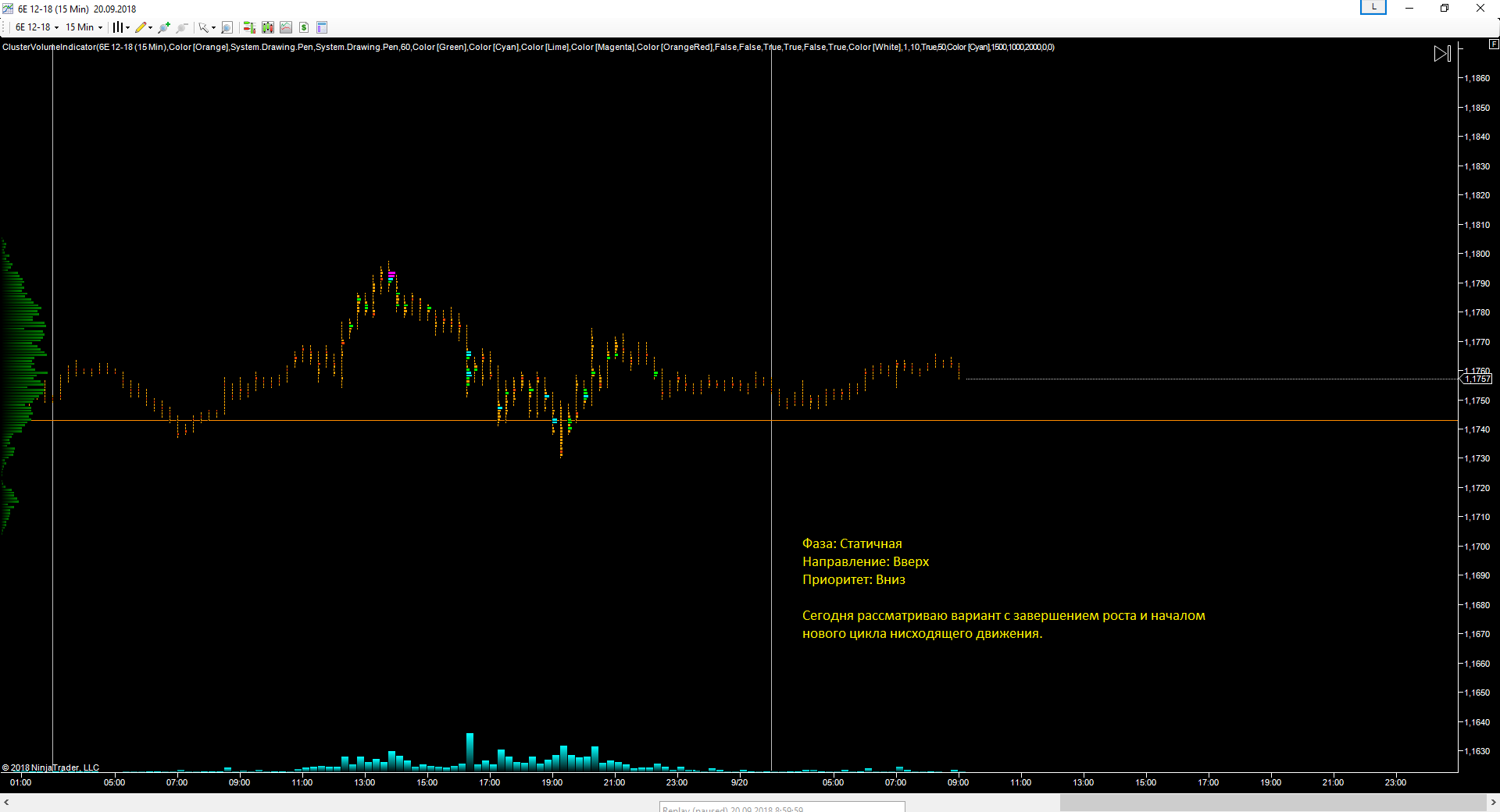Click the horizontal scrollbar left arrow

[x=6, y=802]
